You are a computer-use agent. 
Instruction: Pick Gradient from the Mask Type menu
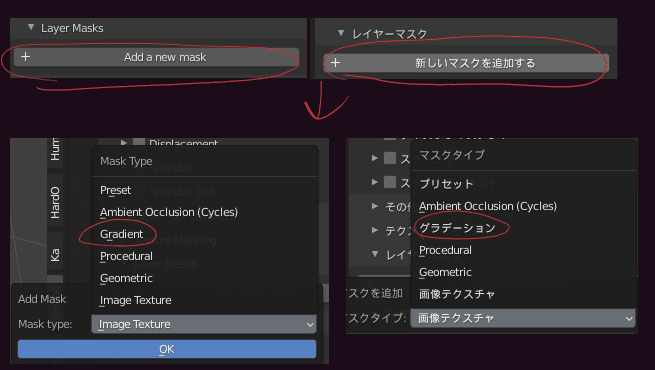122,234
